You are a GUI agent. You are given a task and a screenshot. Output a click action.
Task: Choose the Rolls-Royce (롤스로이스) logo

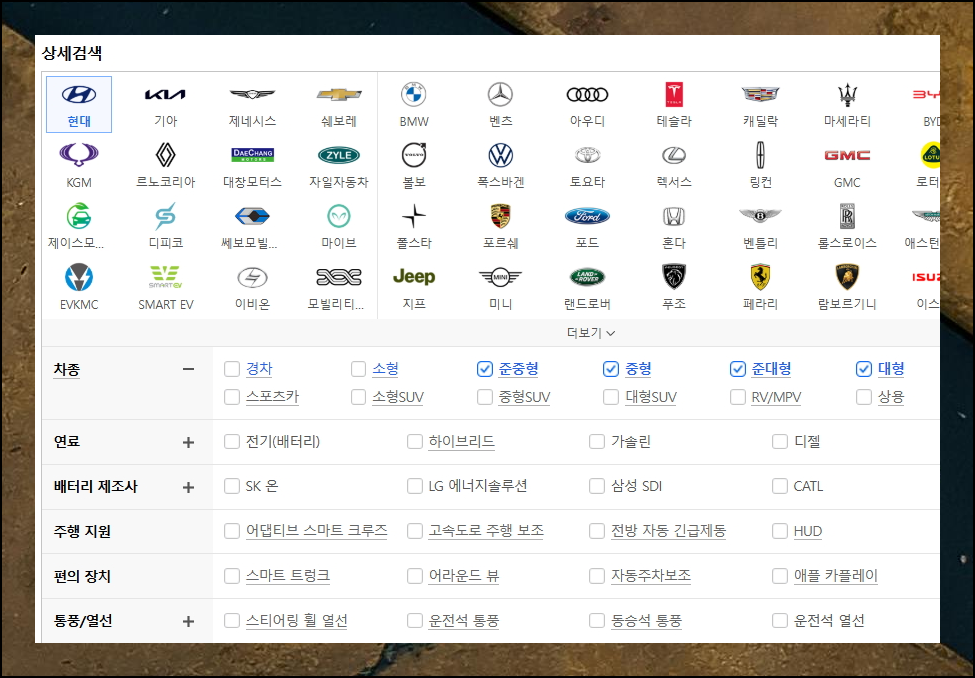(847, 216)
